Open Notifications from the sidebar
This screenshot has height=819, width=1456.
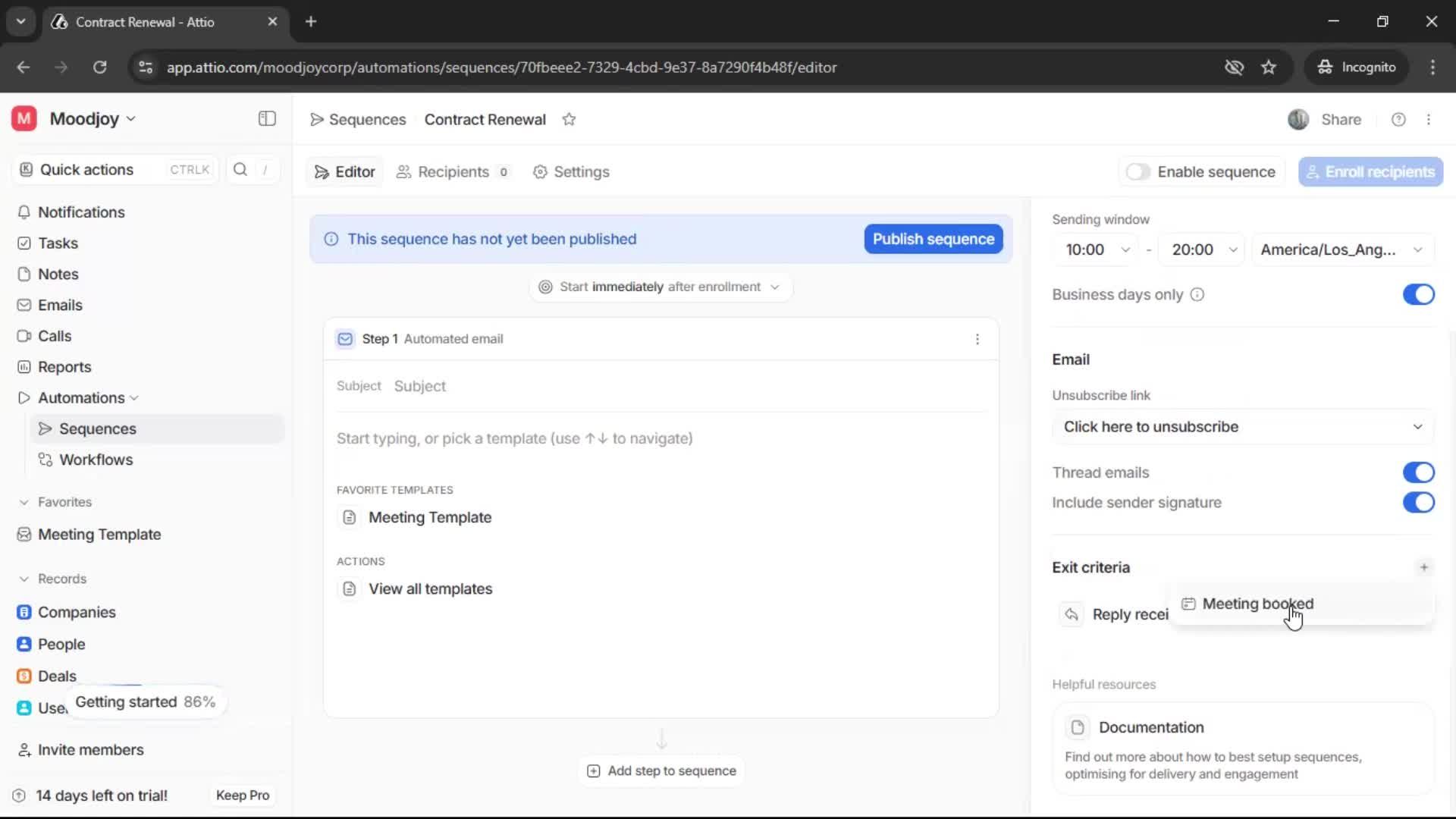click(x=81, y=212)
